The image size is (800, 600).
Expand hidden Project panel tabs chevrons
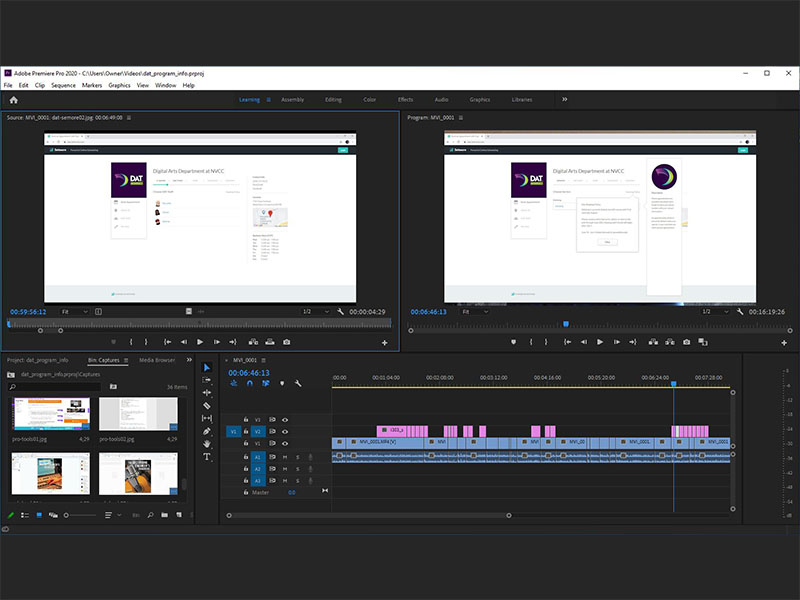[189, 360]
